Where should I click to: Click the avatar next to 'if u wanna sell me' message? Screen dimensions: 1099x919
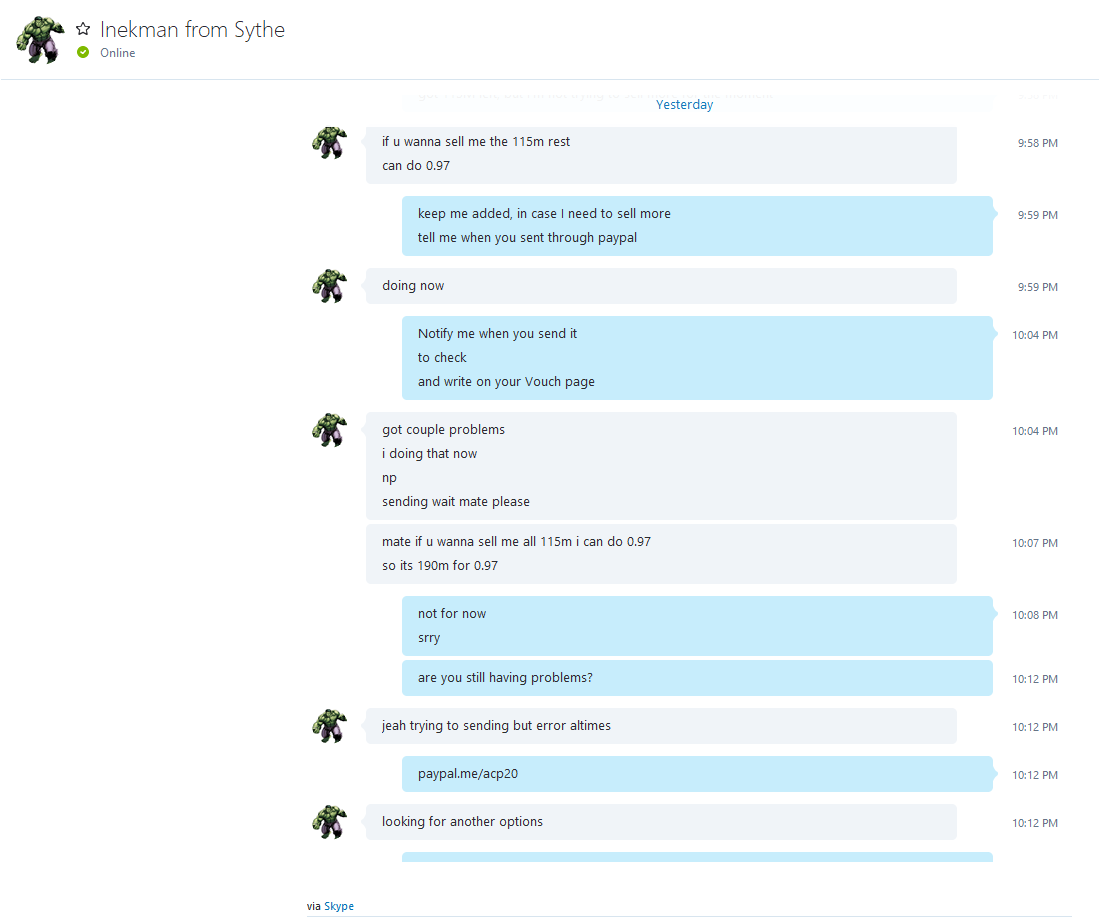pyautogui.click(x=329, y=143)
